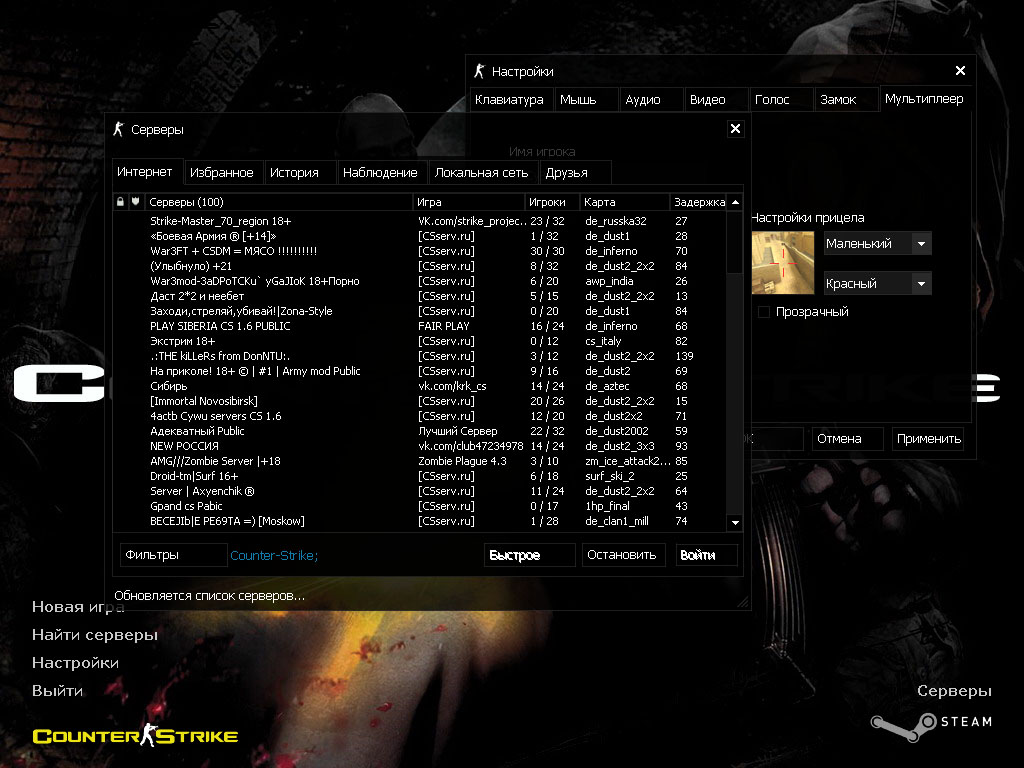
Task: Click the lock icon column header
Action: tap(120, 202)
